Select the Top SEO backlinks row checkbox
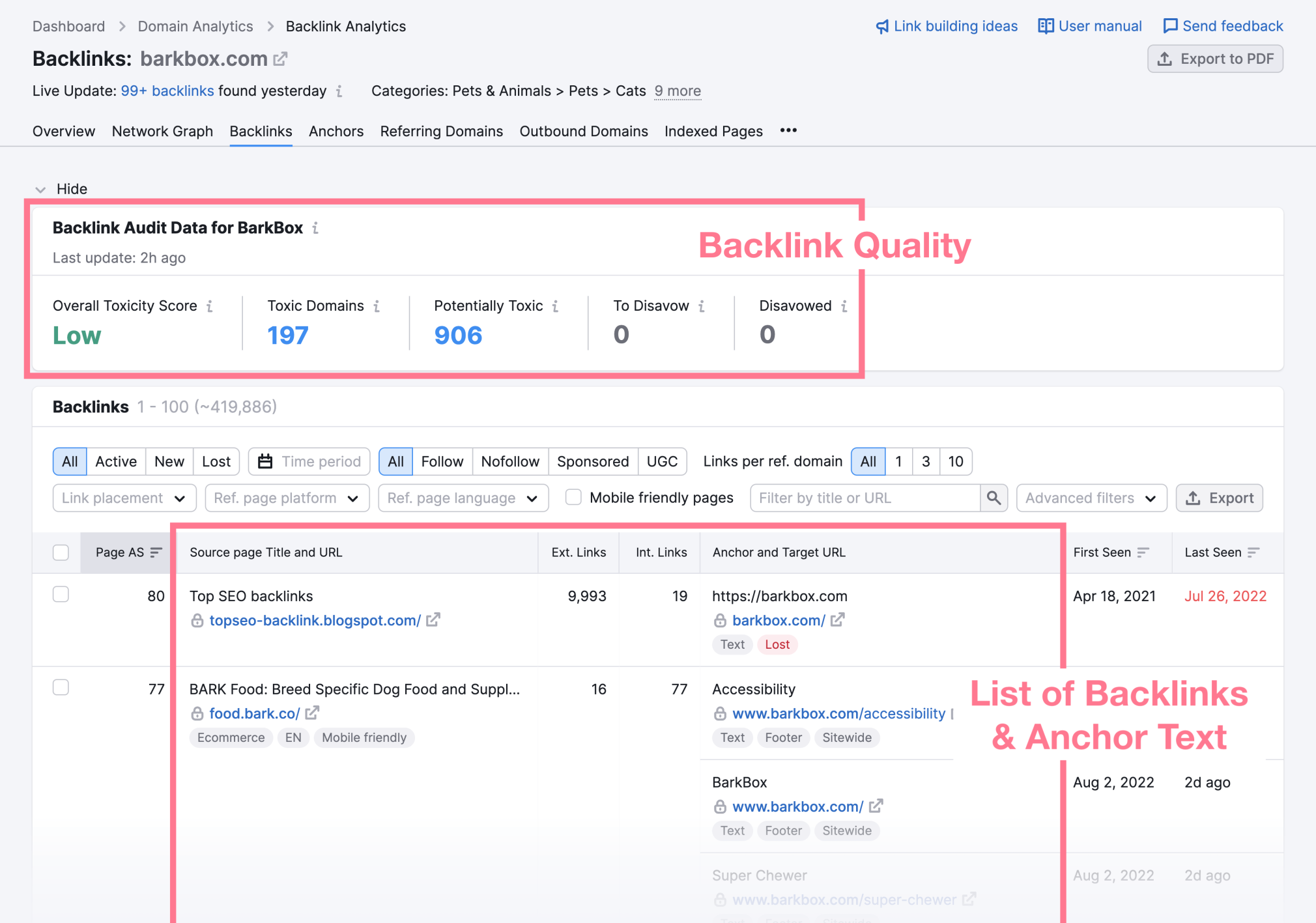 pos(61,595)
